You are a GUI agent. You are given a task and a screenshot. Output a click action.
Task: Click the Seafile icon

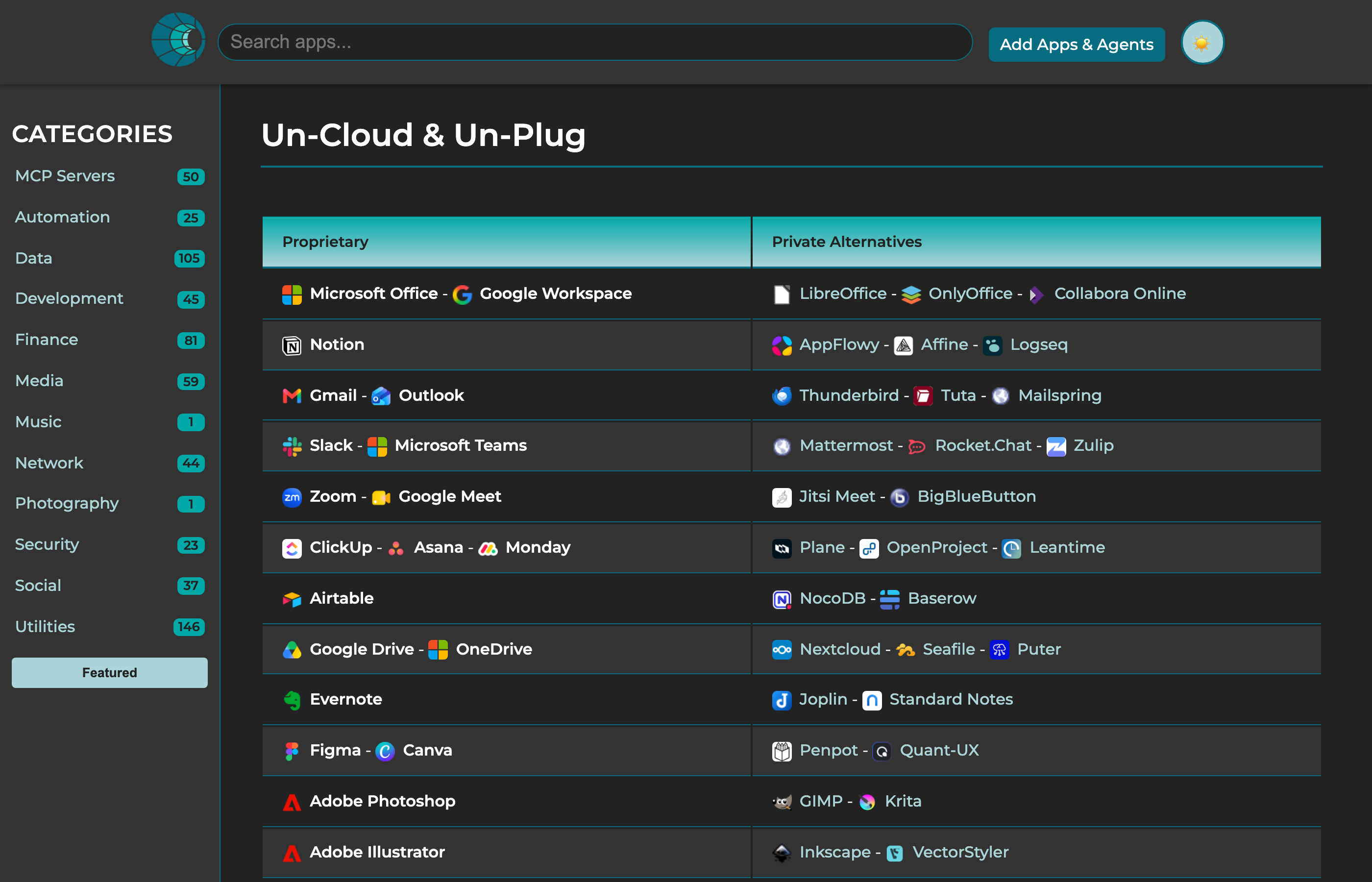pos(906,650)
